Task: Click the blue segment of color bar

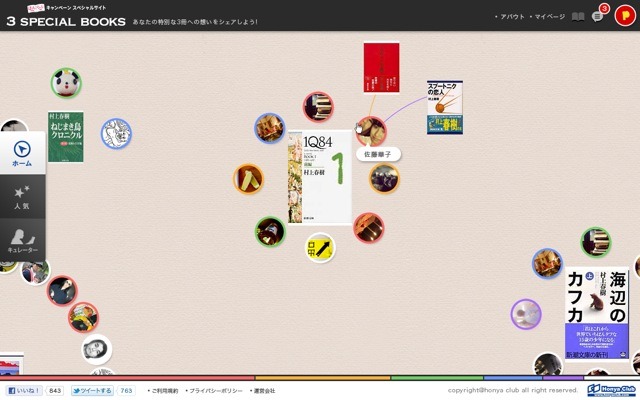Action: [513, 378]
